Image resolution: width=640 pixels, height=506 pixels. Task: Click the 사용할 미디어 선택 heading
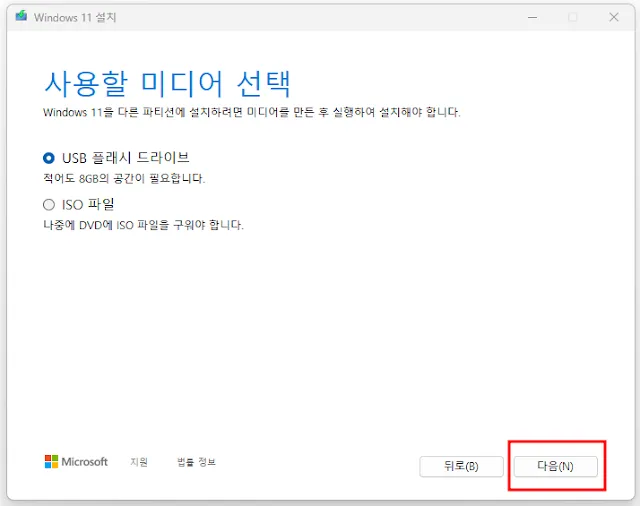[167, 84]
